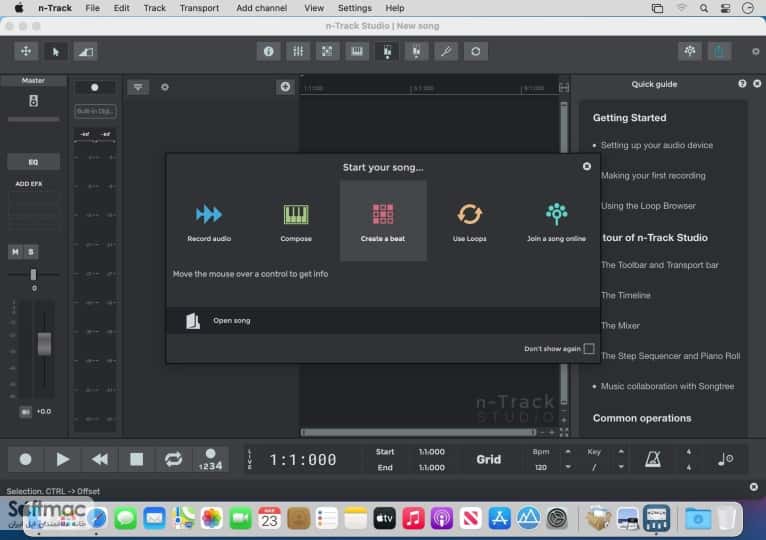Close the Start your song dialog
Screen dimensions: 766x540
[587, 167]
